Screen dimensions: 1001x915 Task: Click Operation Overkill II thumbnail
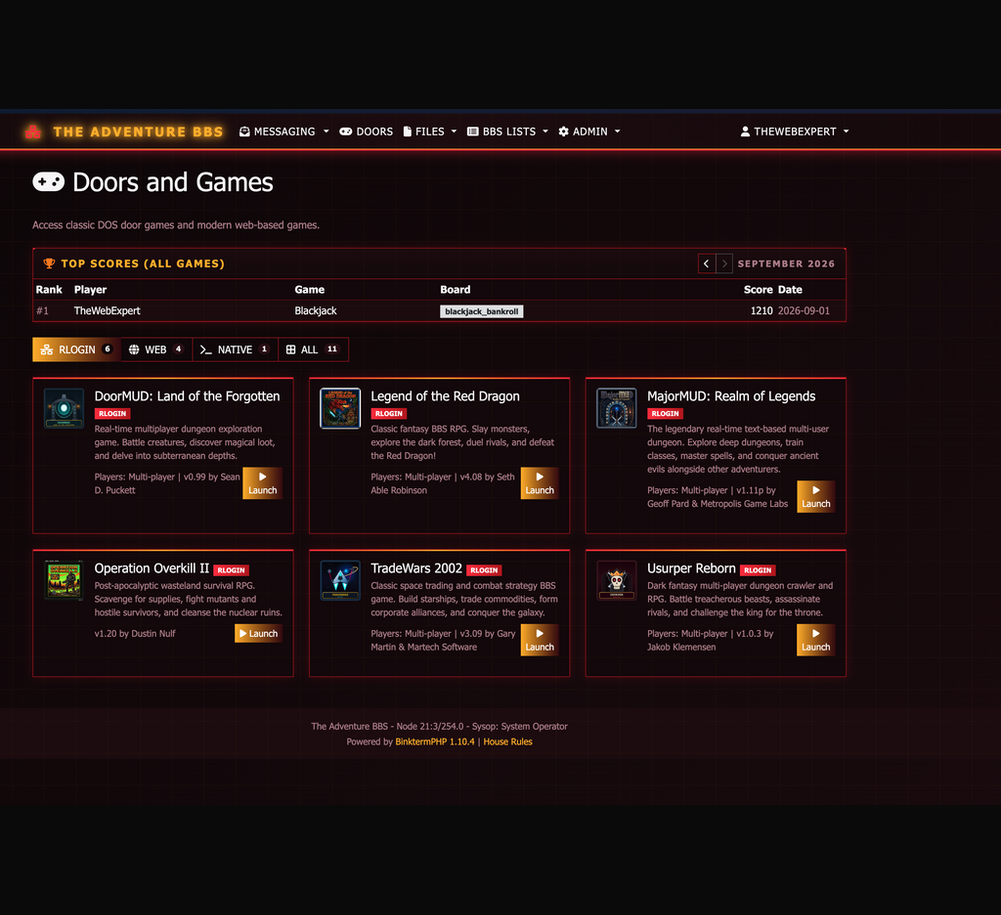64,580
